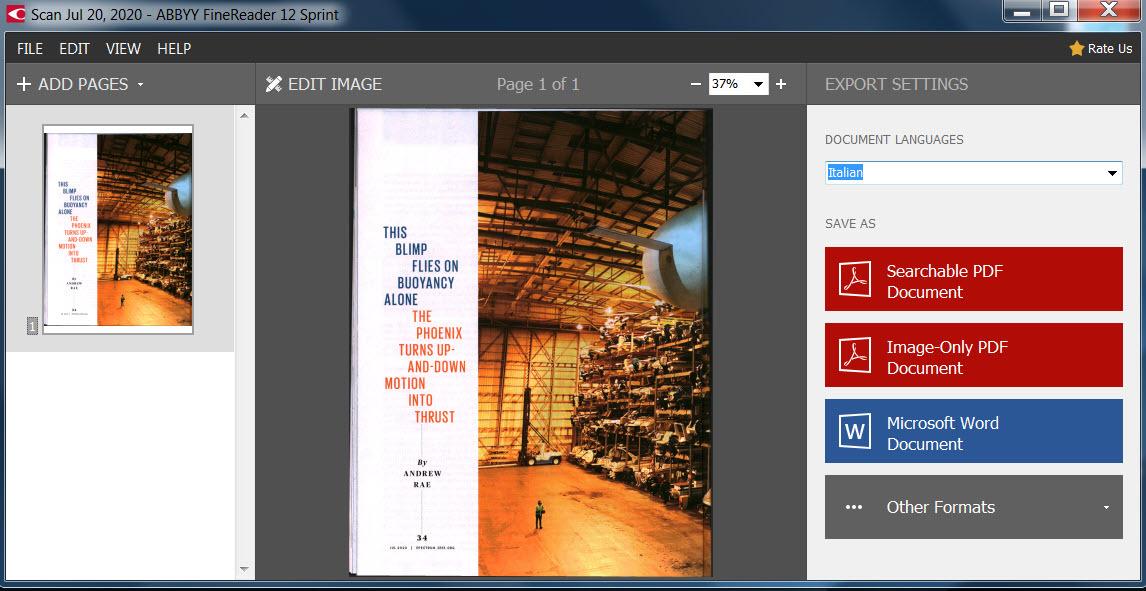Click the EDIT IMAGE button label
Viewport: 1146px width, 591px height.
[x=335, y=84]
